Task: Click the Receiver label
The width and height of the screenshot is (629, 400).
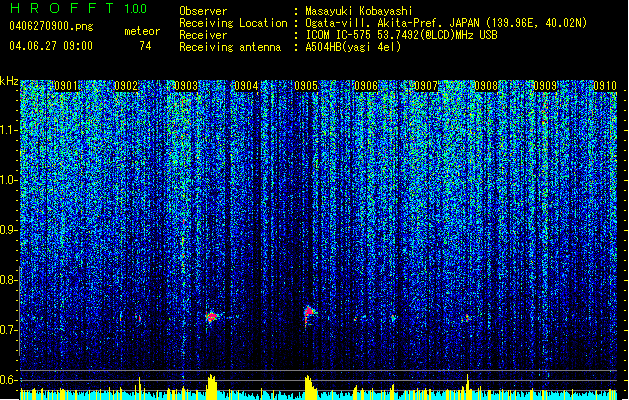Action: click(x=203, y=35)
